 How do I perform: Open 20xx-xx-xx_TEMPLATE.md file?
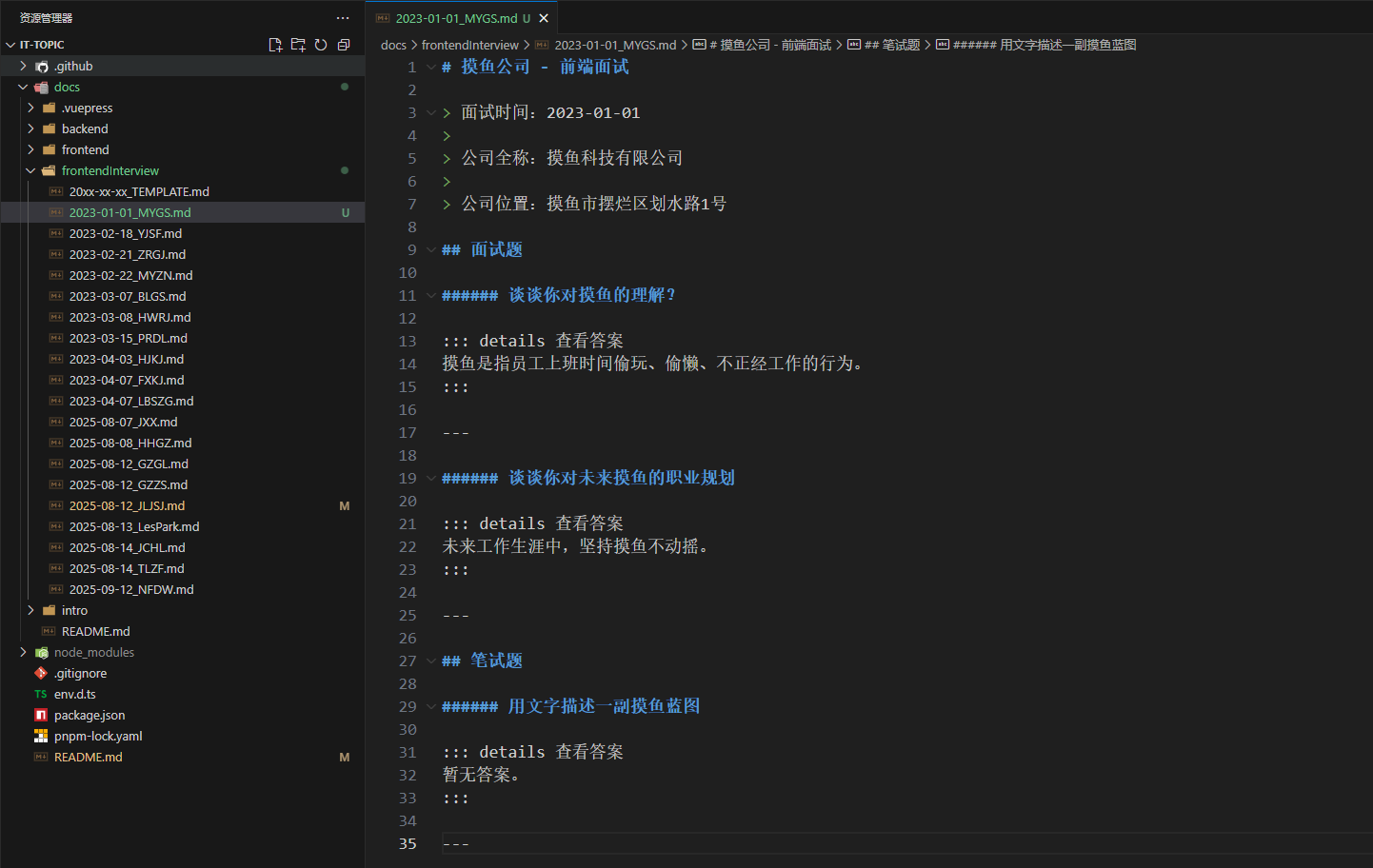pyautogui.click(x=139, y=191)
